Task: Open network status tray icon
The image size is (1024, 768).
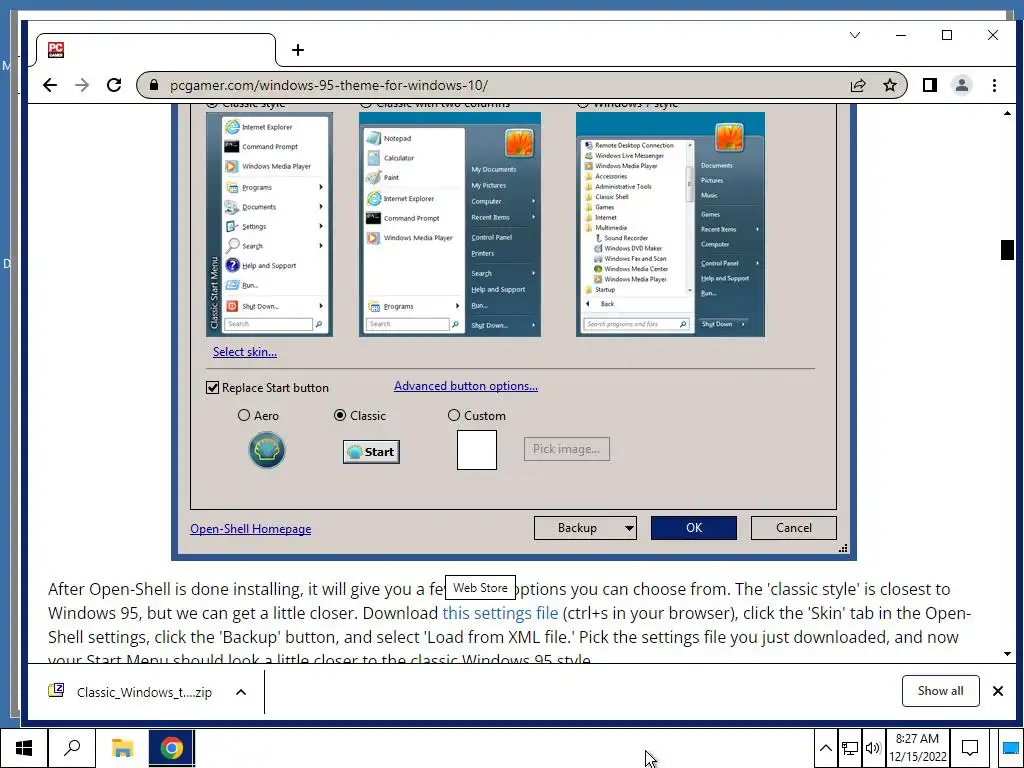Action: [x=850, y=748]
